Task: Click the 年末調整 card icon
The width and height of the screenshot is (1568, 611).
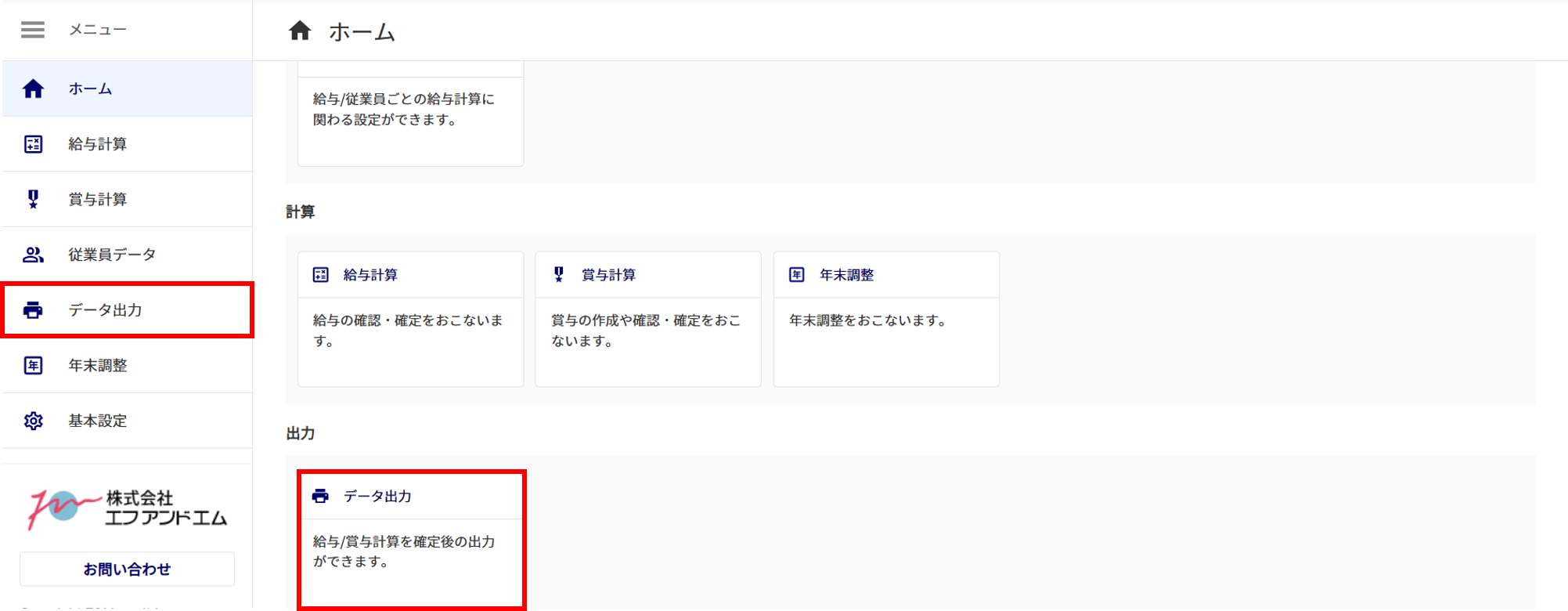Action: (x=797, y=275)
